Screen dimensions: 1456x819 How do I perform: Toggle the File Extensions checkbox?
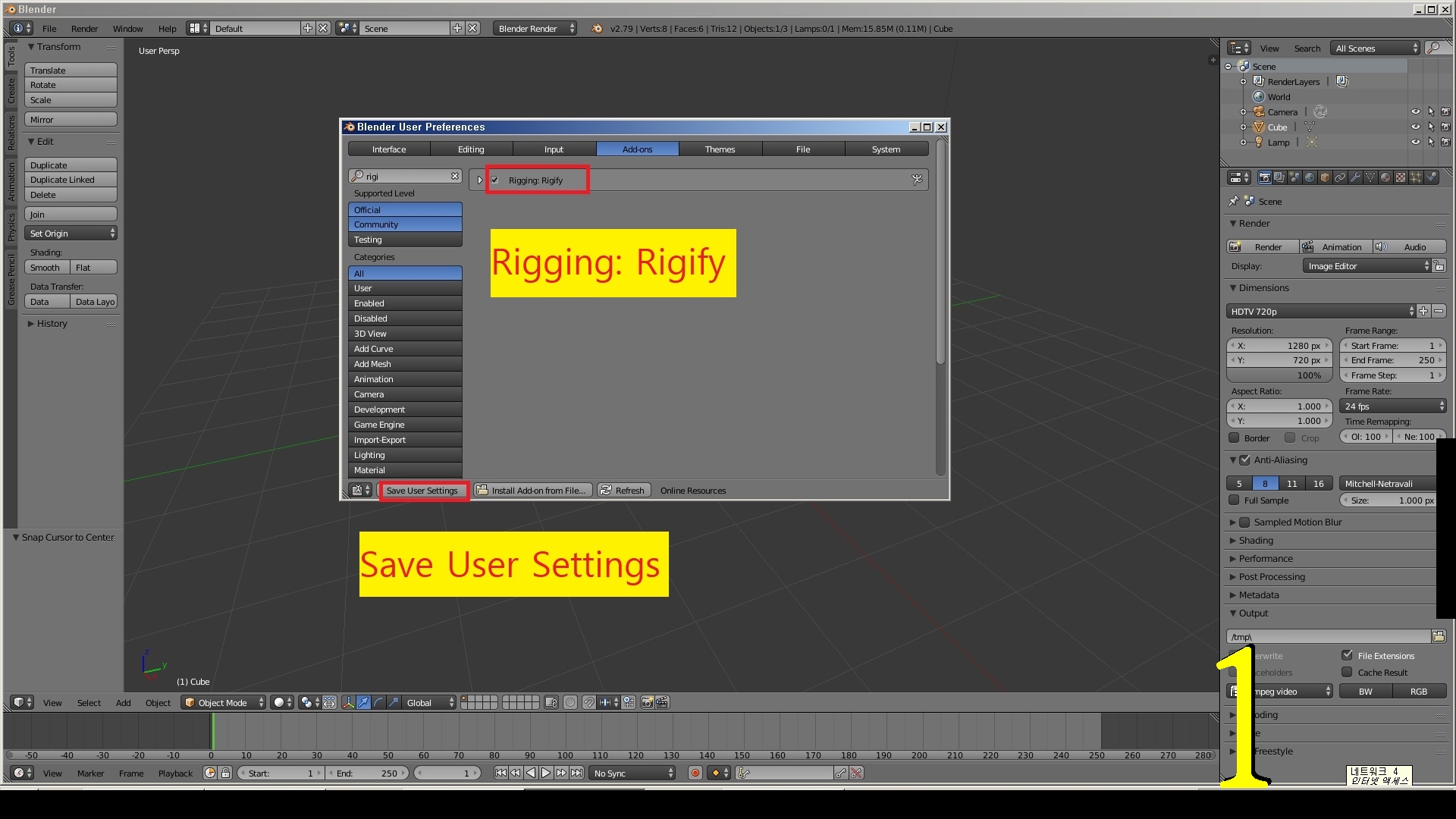(x=1347, y=655)
